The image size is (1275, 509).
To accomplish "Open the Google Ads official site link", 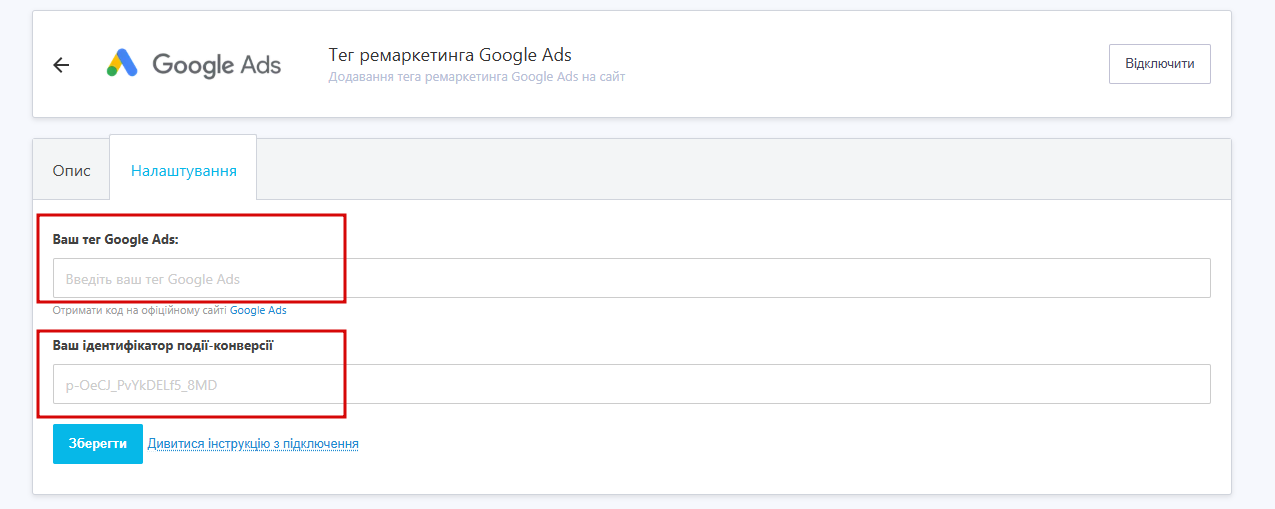I will (258, 311).
